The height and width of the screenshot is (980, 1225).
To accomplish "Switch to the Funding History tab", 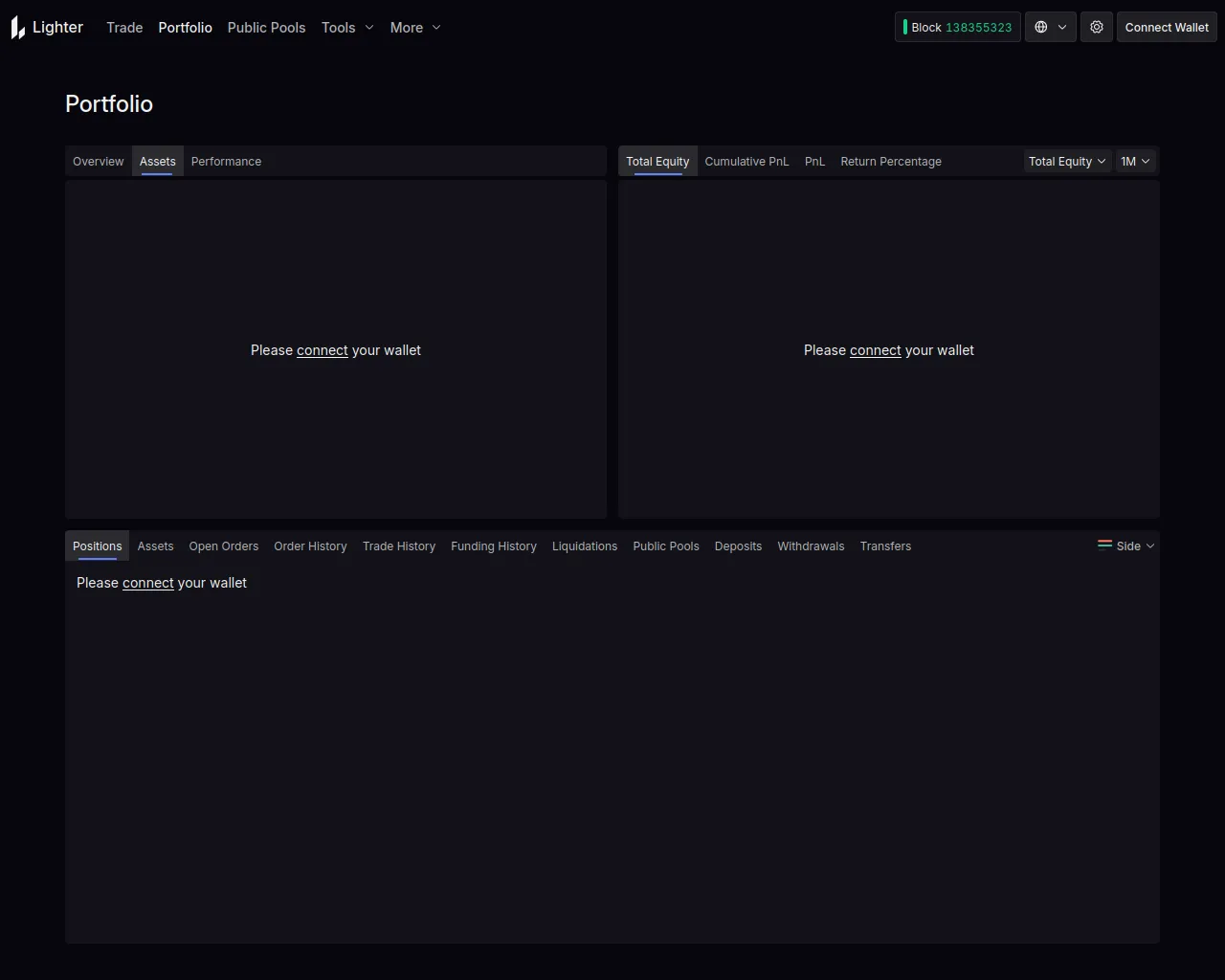I will (493, 546).
